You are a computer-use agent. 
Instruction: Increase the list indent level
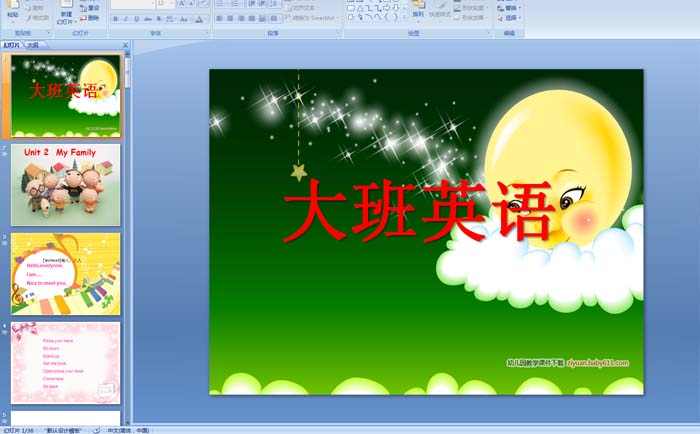click(x=262, y=4)
